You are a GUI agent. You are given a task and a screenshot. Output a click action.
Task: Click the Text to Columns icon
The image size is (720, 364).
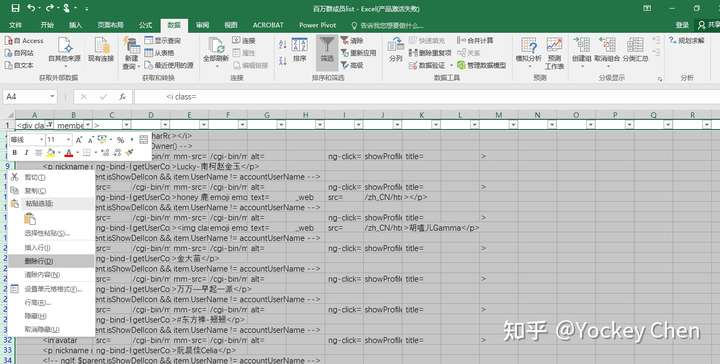(x=395, y=51)
